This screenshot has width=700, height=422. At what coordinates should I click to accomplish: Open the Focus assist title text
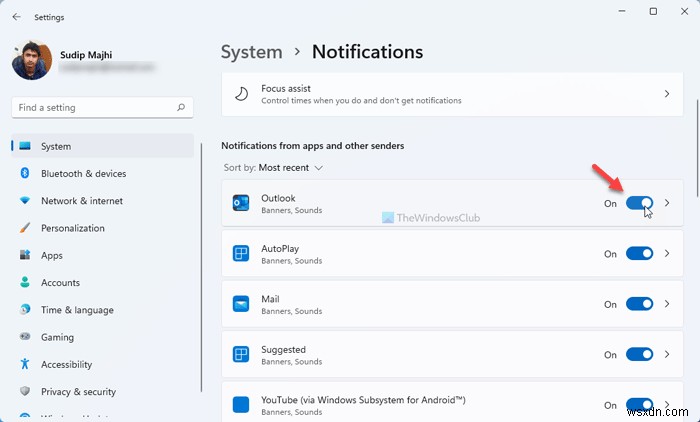tap(286, 88)
